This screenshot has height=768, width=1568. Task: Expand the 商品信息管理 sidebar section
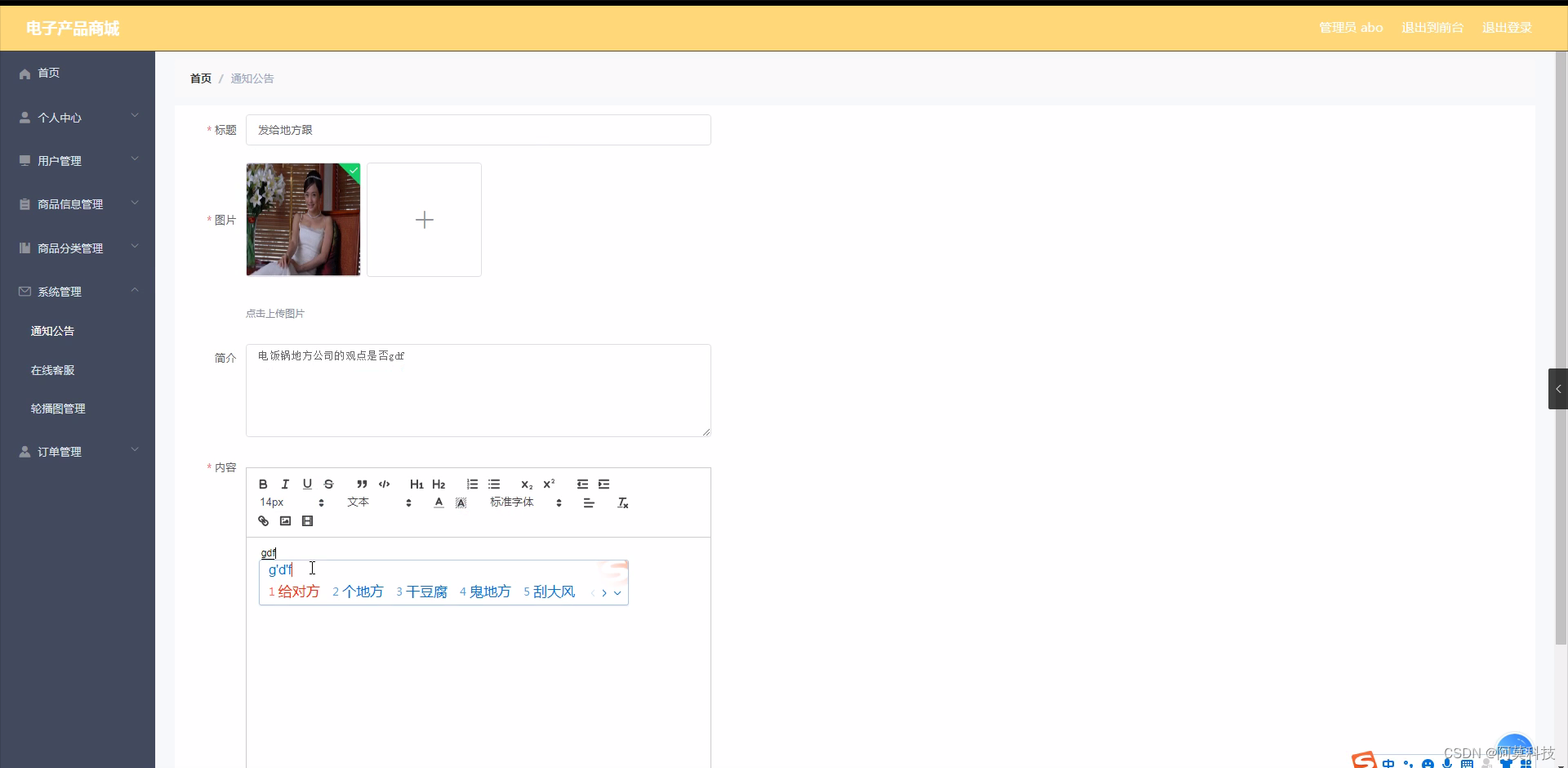(70, 203)
